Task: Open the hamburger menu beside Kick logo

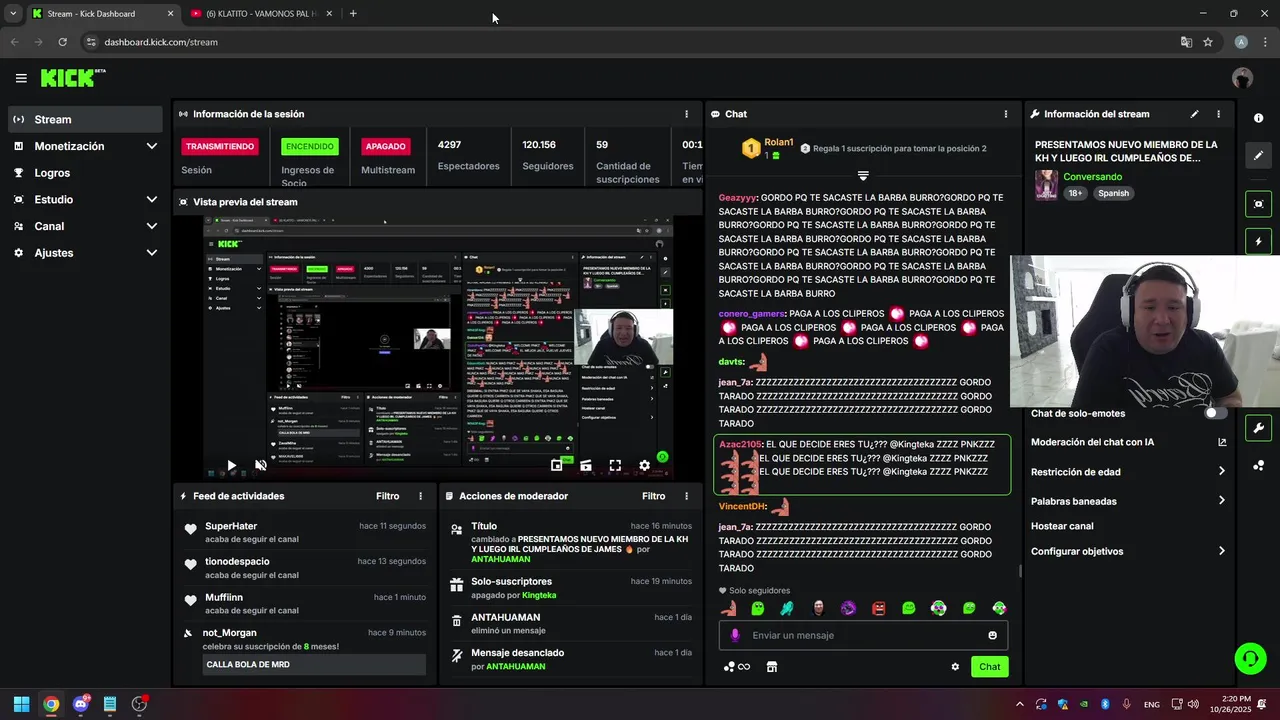Action: click(21, 78)
